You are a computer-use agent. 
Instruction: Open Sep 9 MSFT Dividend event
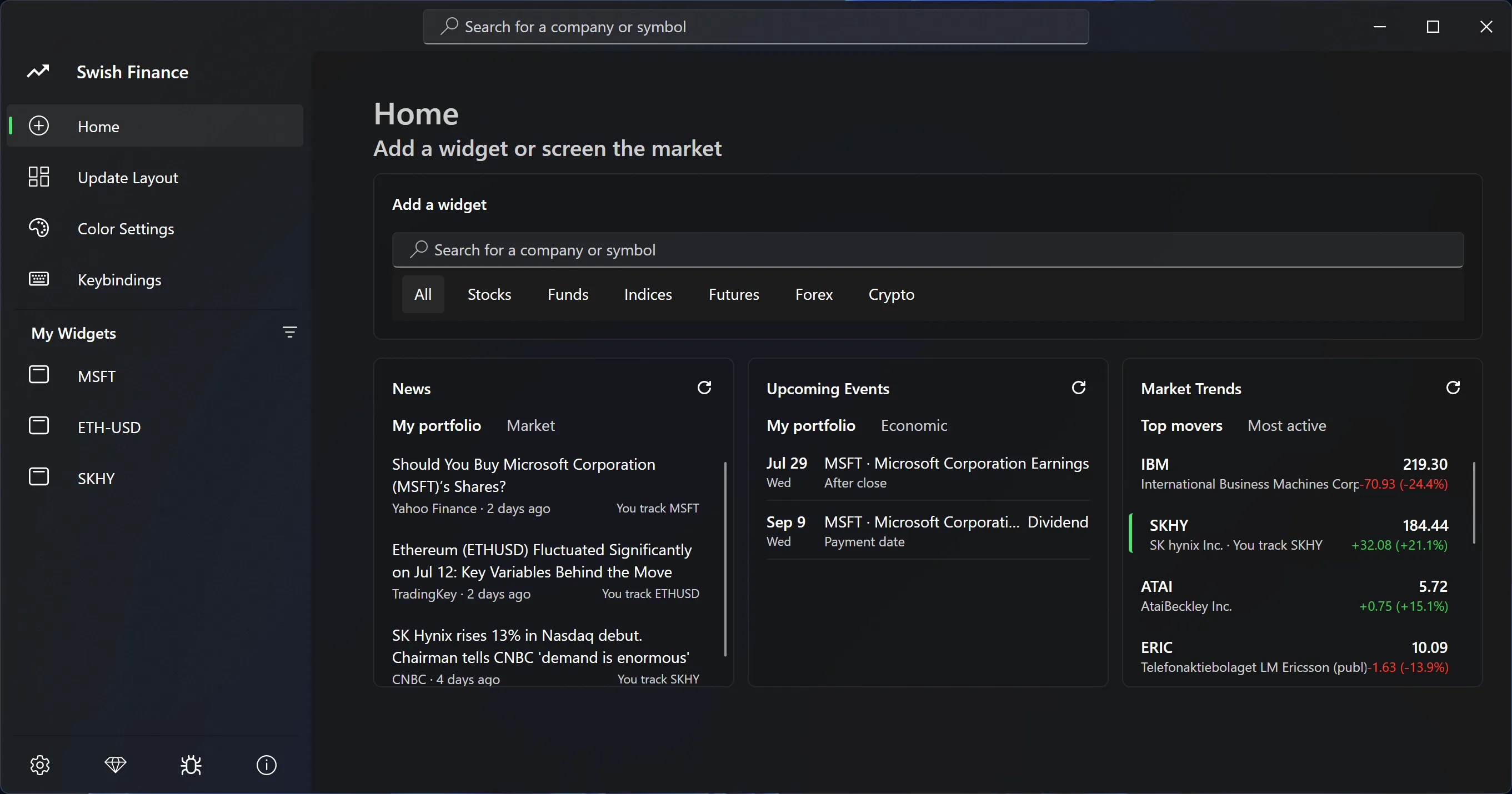[x=928, y=530]
